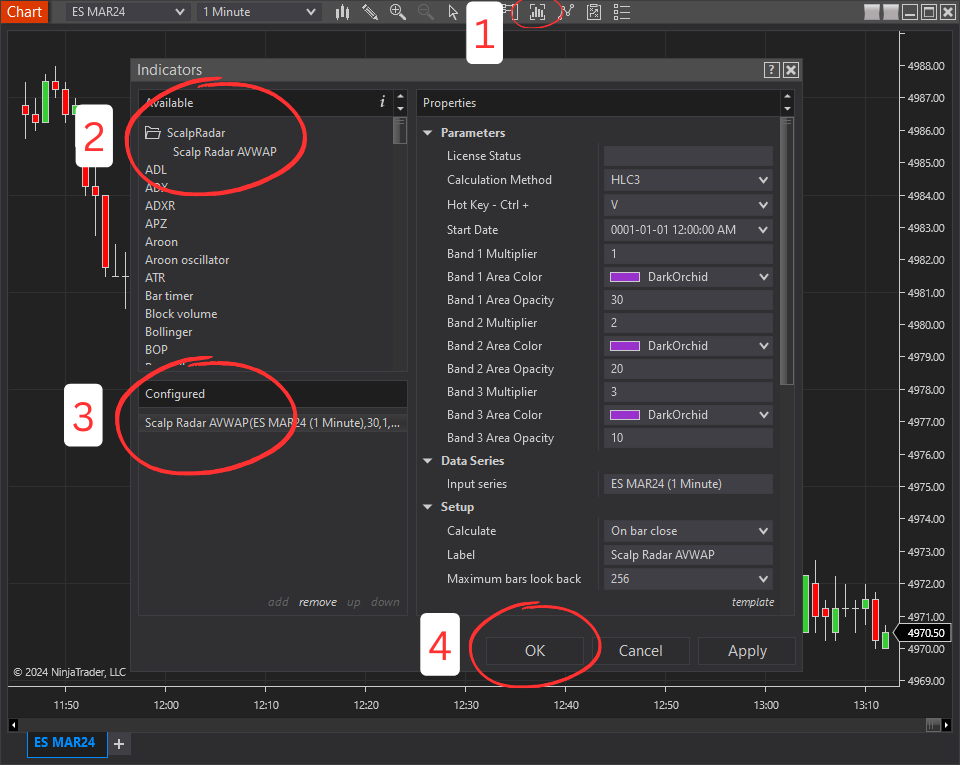This screenshot has height=765, width=960.
Task: Click the Properties panel vertical scrollbar
Action: click(787, 251)
